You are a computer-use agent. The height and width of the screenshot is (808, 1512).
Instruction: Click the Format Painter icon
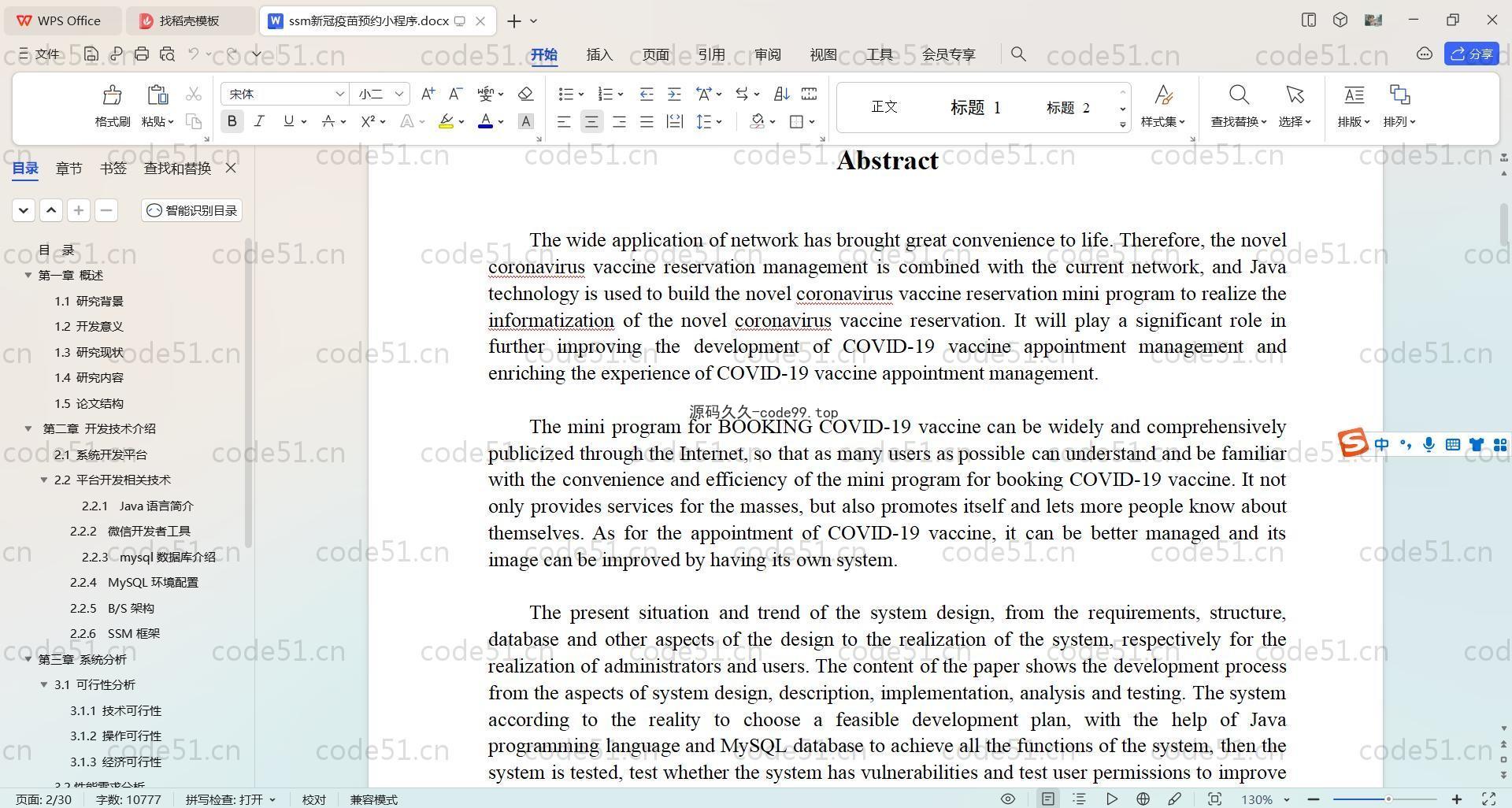[112, 95]
